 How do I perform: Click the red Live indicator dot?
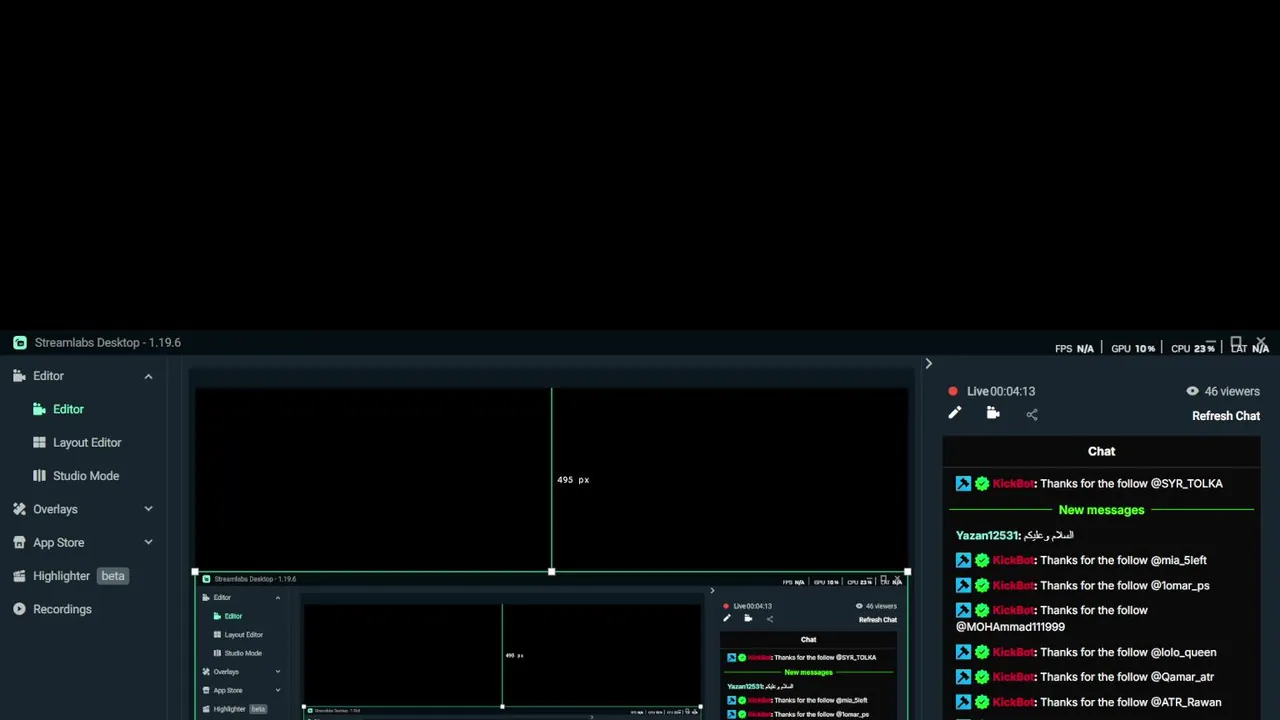coord(953,391)
